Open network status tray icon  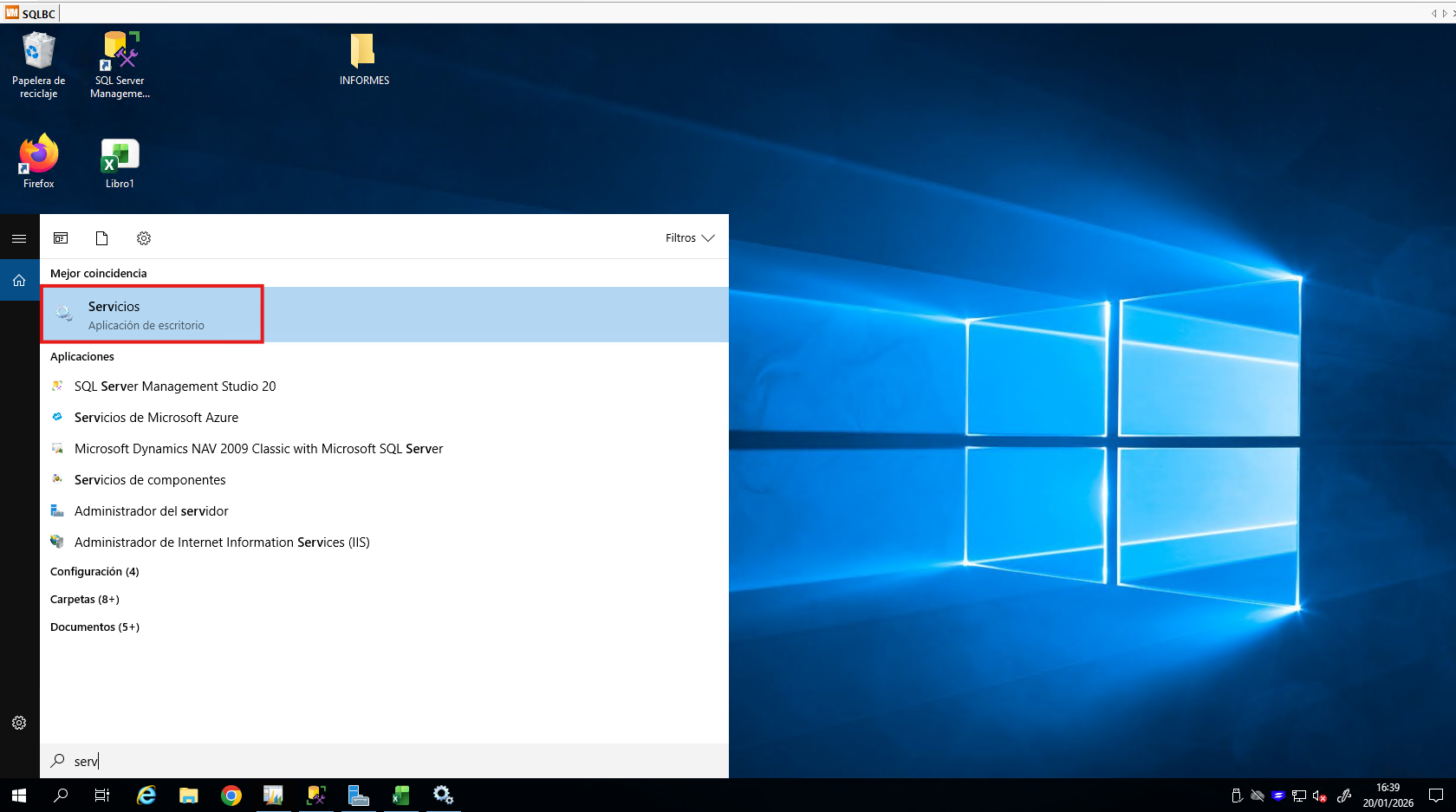coord(1299,796)
